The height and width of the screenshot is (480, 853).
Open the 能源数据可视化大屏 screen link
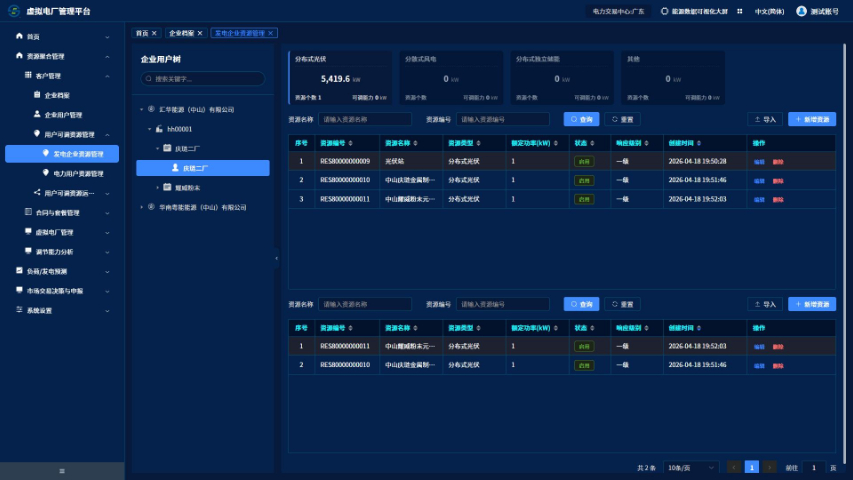pyautogui.click(x=694, y=11)
